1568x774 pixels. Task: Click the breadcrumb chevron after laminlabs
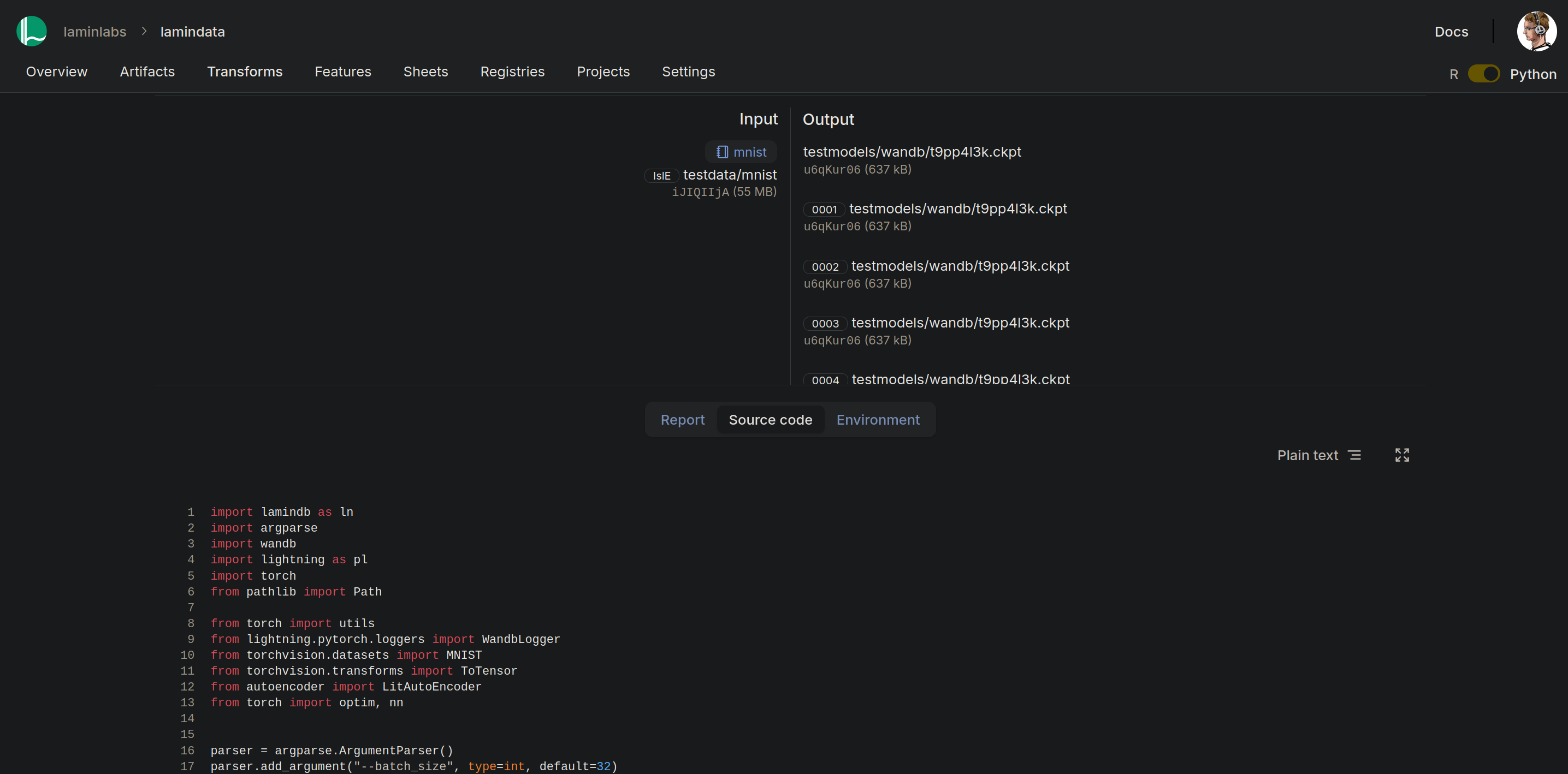(144, 31)
